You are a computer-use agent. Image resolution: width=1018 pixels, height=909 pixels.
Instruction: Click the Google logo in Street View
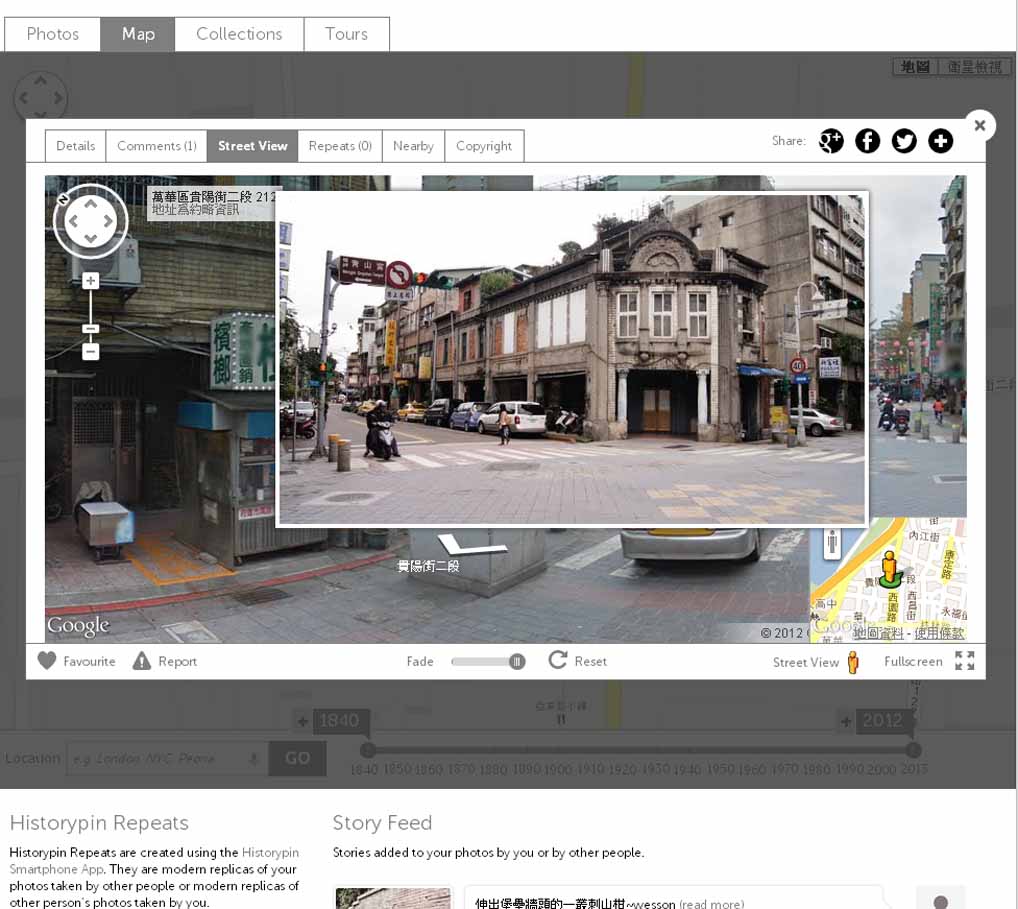point(78,626)
